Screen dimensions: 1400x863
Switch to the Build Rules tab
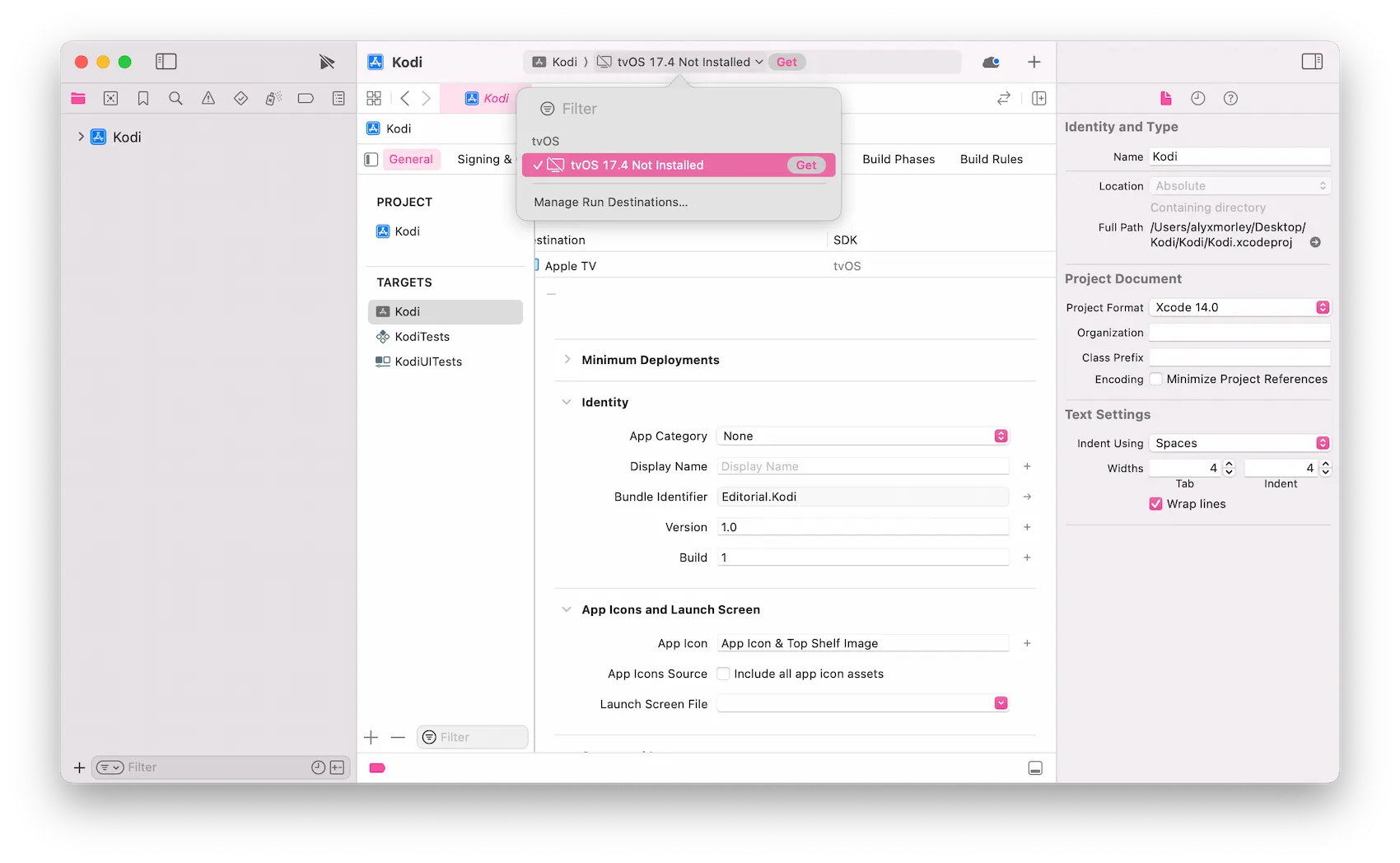[x=992, y=160]
